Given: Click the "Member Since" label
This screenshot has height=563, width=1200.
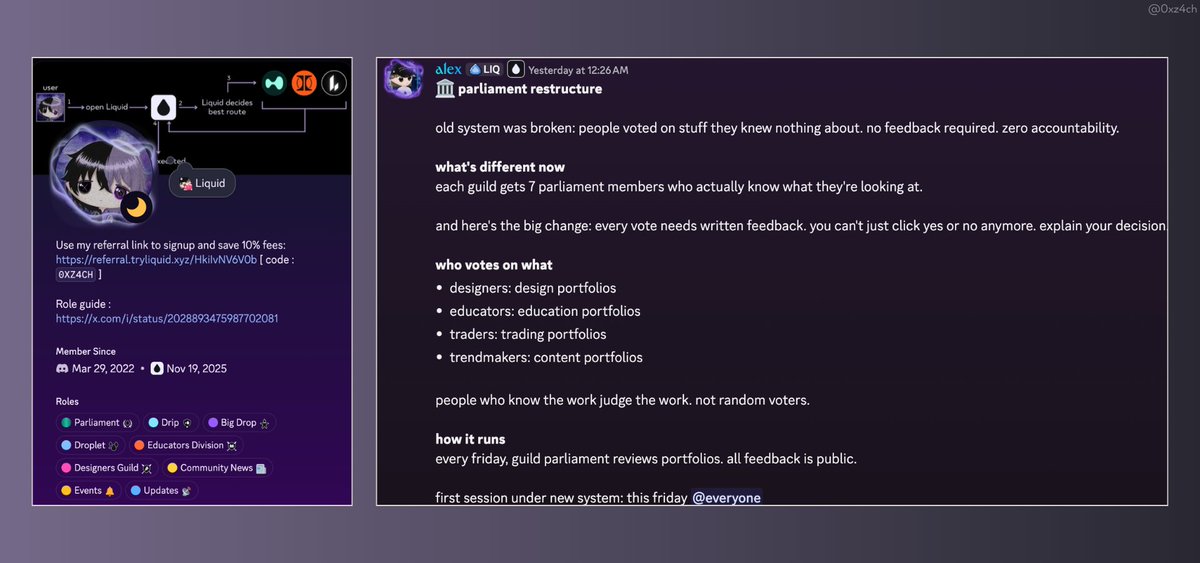Looking at the screenshot, I should coord(86,352).
